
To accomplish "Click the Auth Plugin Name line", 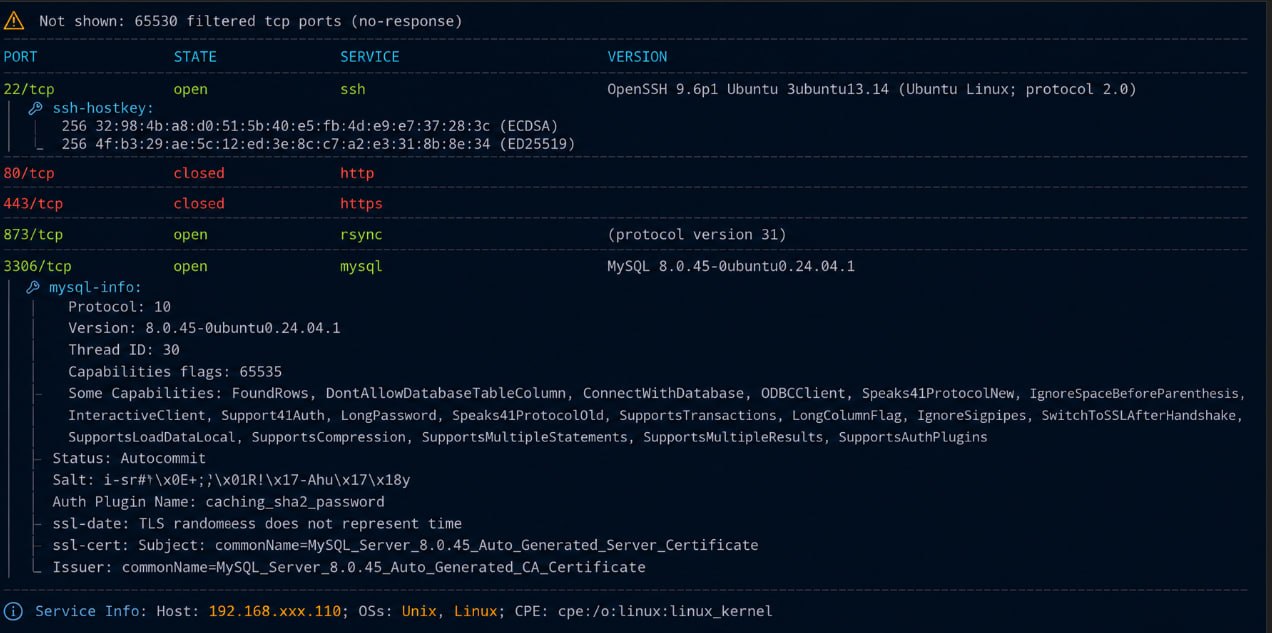I will point(218,502).
